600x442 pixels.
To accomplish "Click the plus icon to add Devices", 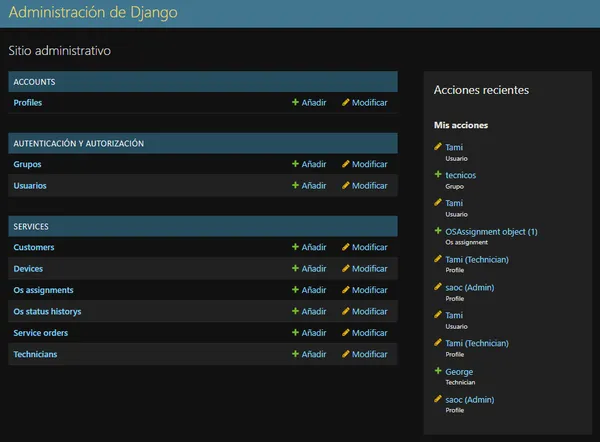I will click(295, 268).
